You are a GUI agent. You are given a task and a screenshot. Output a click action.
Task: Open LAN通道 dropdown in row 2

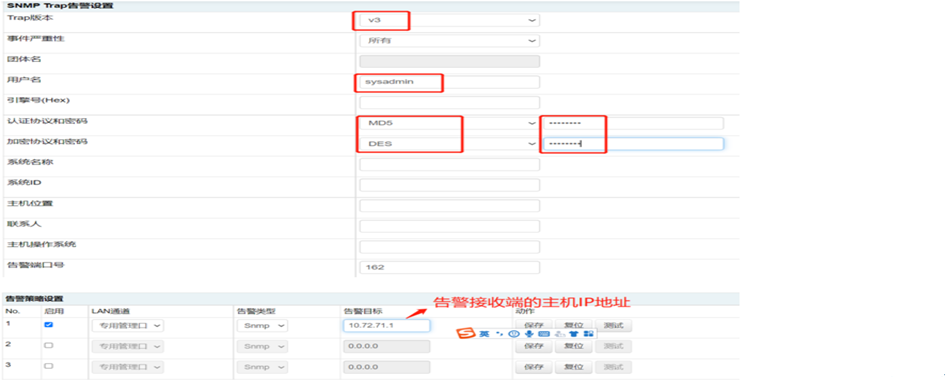point(127,347)
